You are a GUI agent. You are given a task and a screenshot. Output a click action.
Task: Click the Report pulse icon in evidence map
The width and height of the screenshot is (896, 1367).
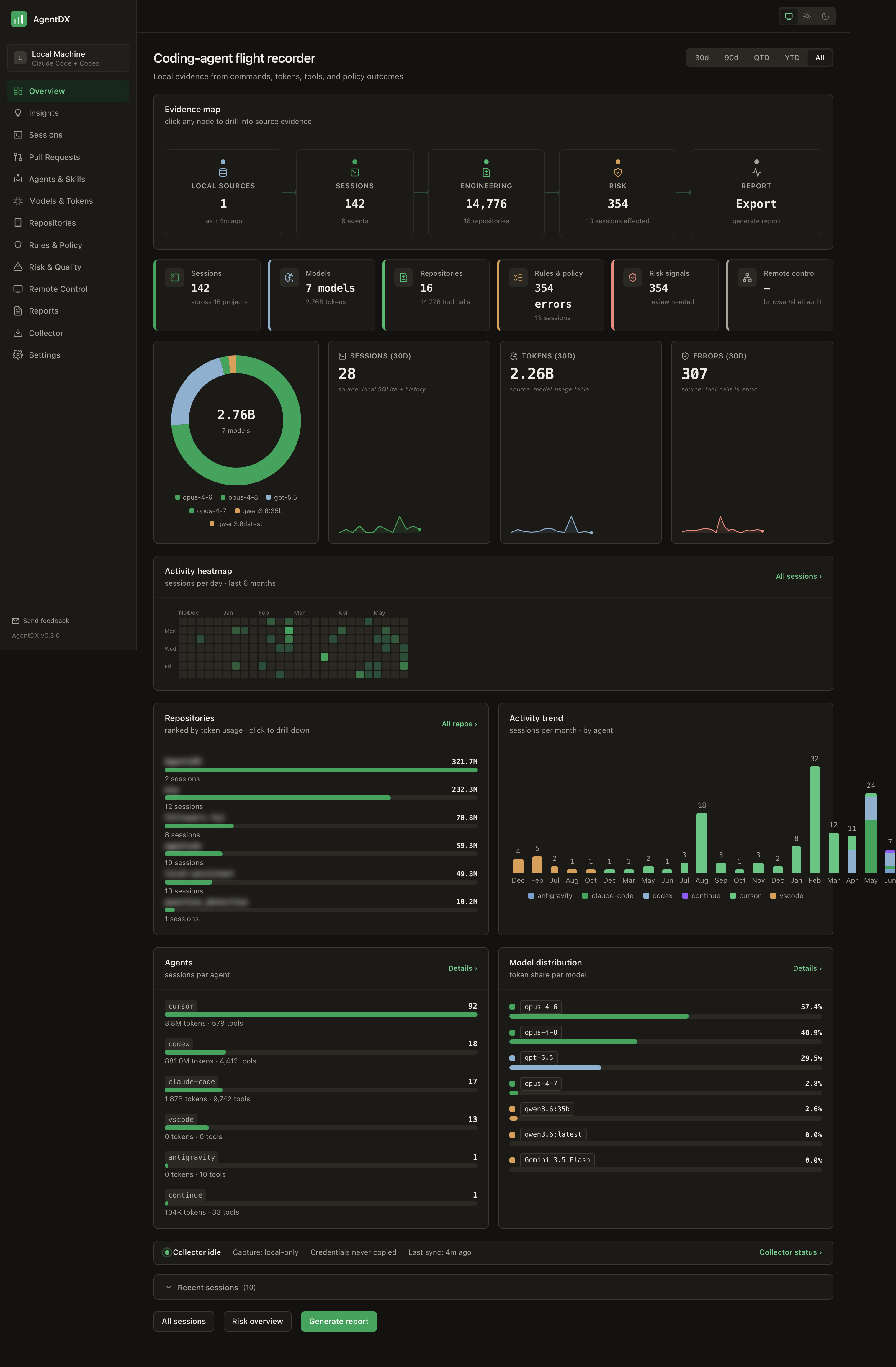[756, 172]
